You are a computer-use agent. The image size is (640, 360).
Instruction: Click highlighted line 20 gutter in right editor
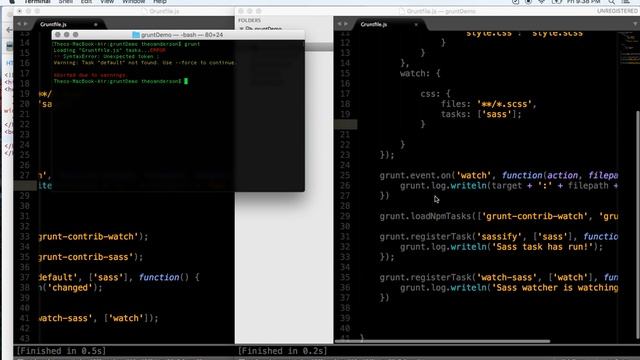[346, 124]
